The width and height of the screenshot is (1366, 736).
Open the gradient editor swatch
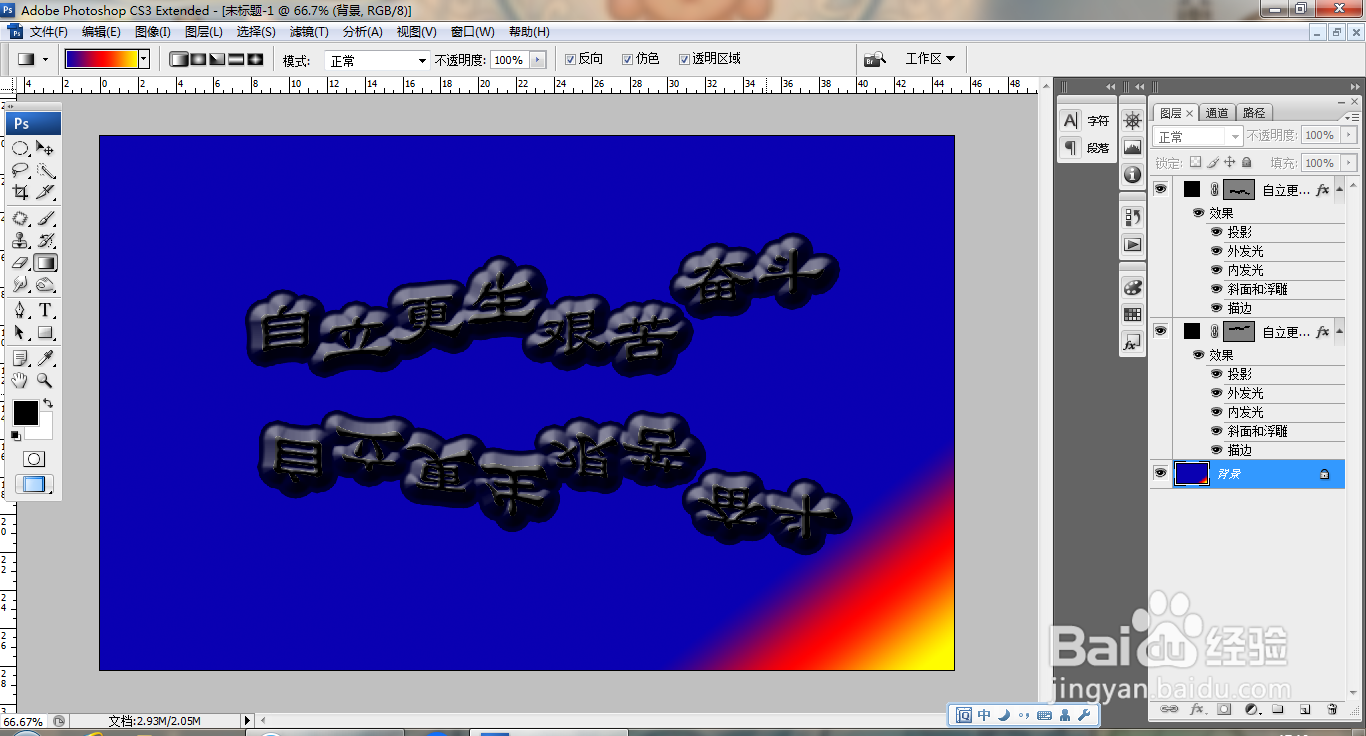[101, 59]
